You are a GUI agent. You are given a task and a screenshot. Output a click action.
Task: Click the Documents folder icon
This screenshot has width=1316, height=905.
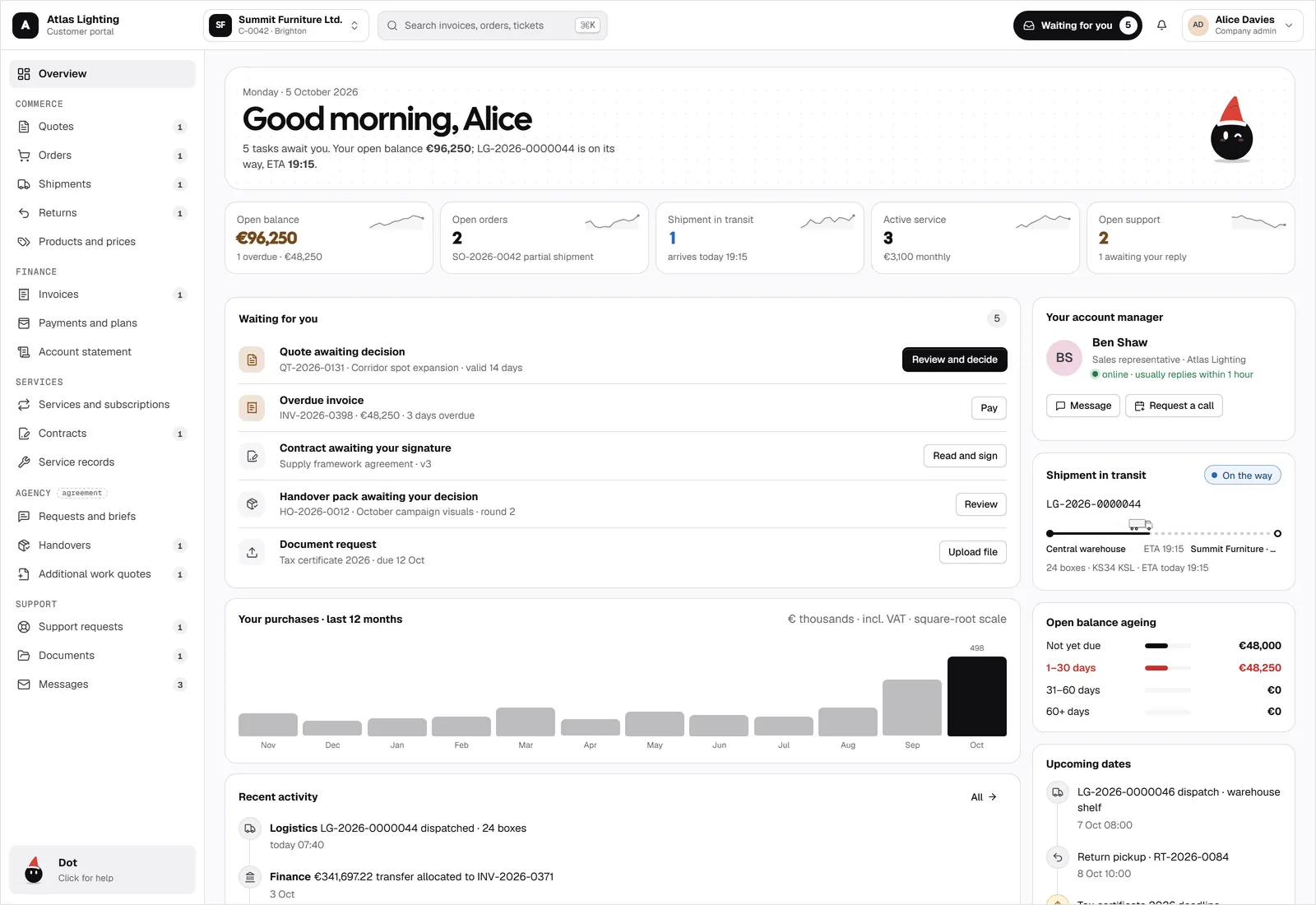point(24,656)
